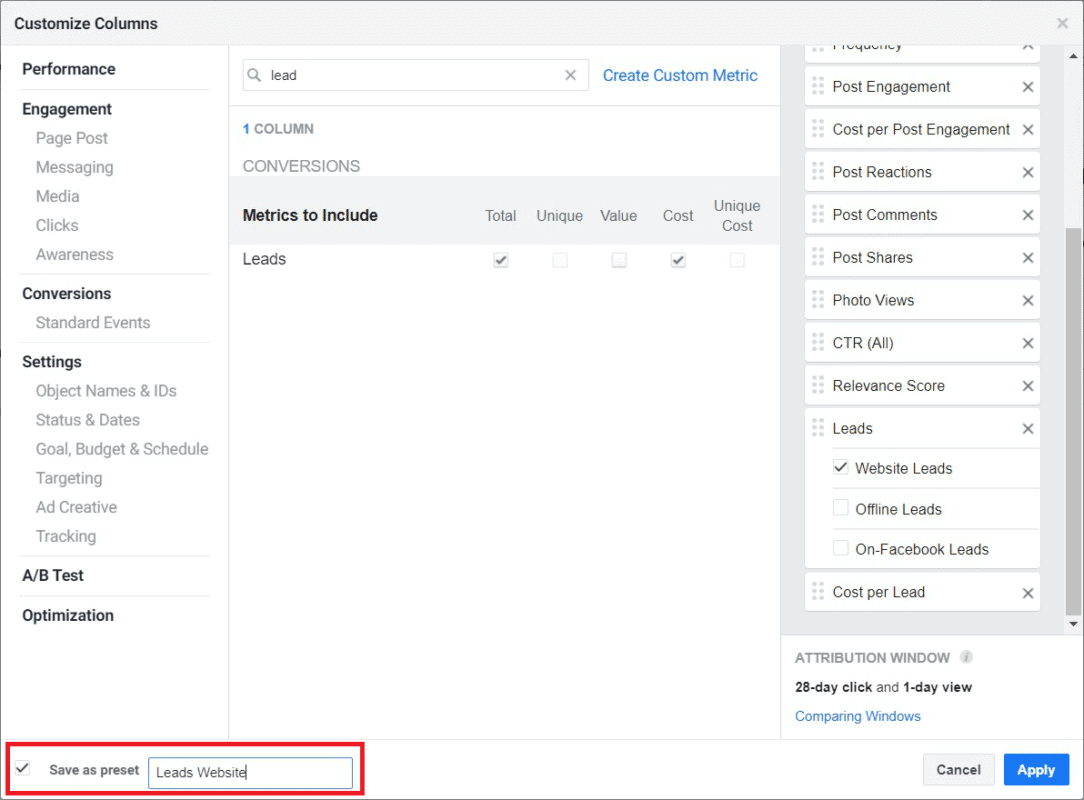Clear the lead search text
This screenshot has height=800, width=1084.
pyautogui.click(x=570, y=75)
